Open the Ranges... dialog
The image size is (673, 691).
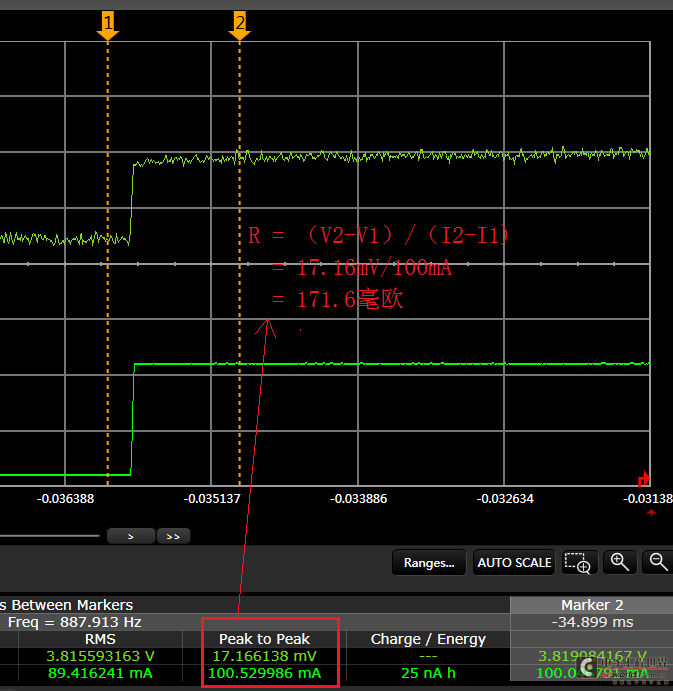point(429,562)
